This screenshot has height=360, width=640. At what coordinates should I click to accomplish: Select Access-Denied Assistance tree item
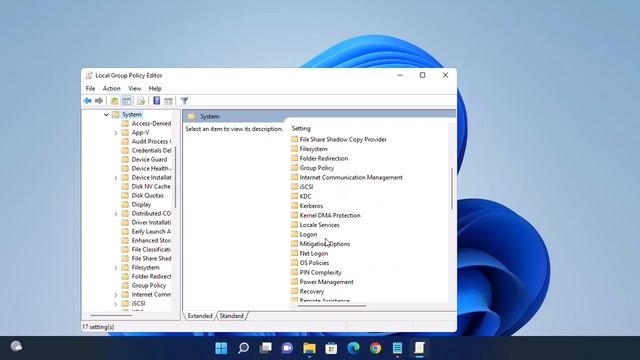(151, 123)
